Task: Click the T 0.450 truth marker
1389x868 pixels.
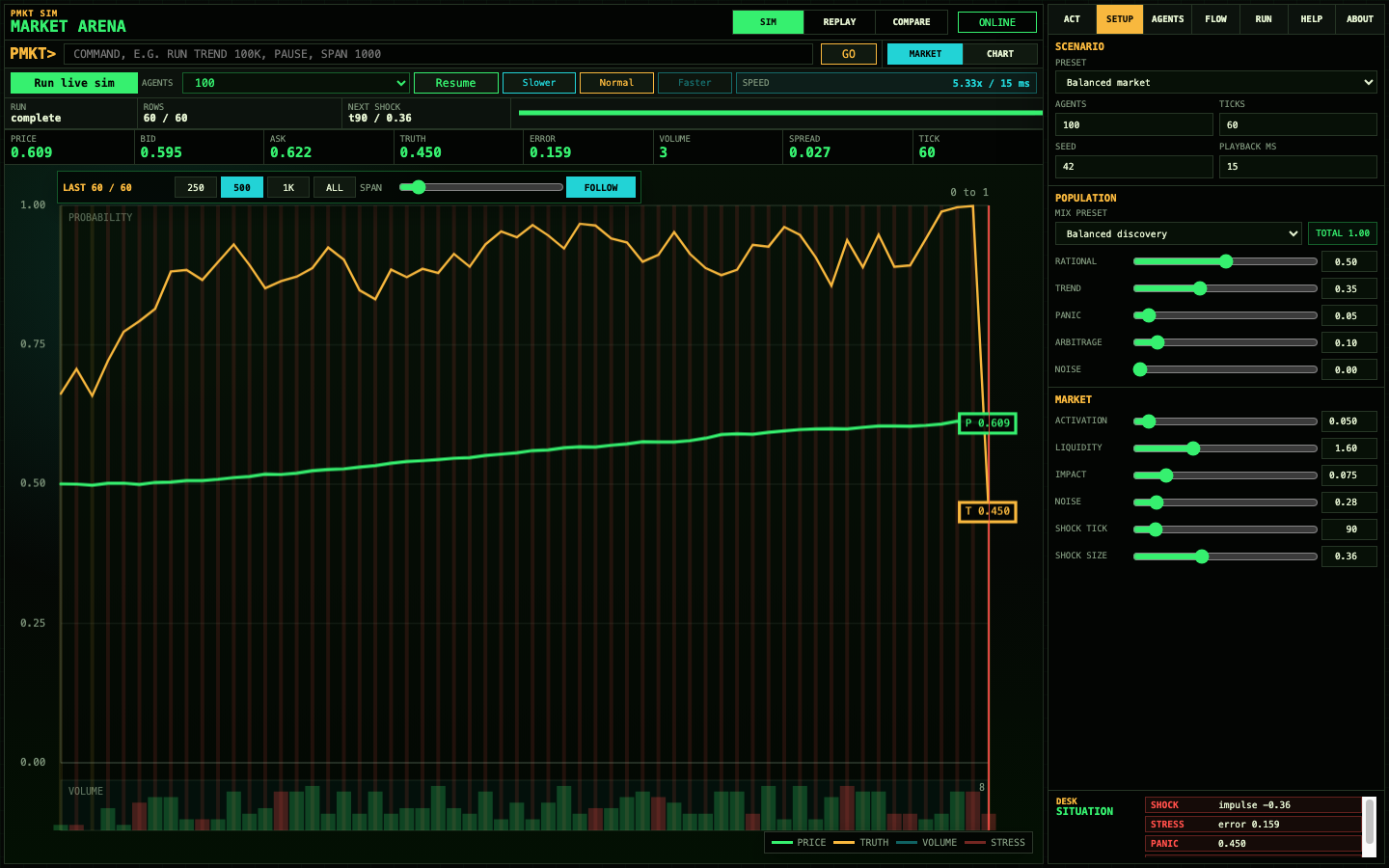Action: tap(988, 511)
